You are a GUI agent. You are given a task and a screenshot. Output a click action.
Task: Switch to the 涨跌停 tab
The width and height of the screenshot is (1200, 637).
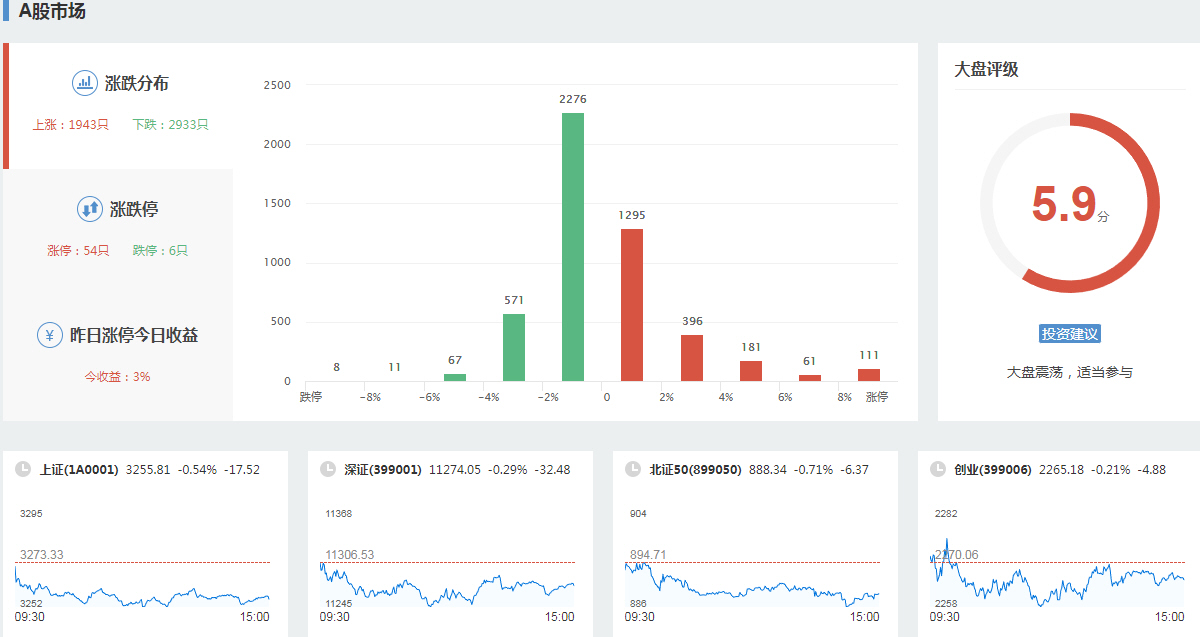pos(134,210)
